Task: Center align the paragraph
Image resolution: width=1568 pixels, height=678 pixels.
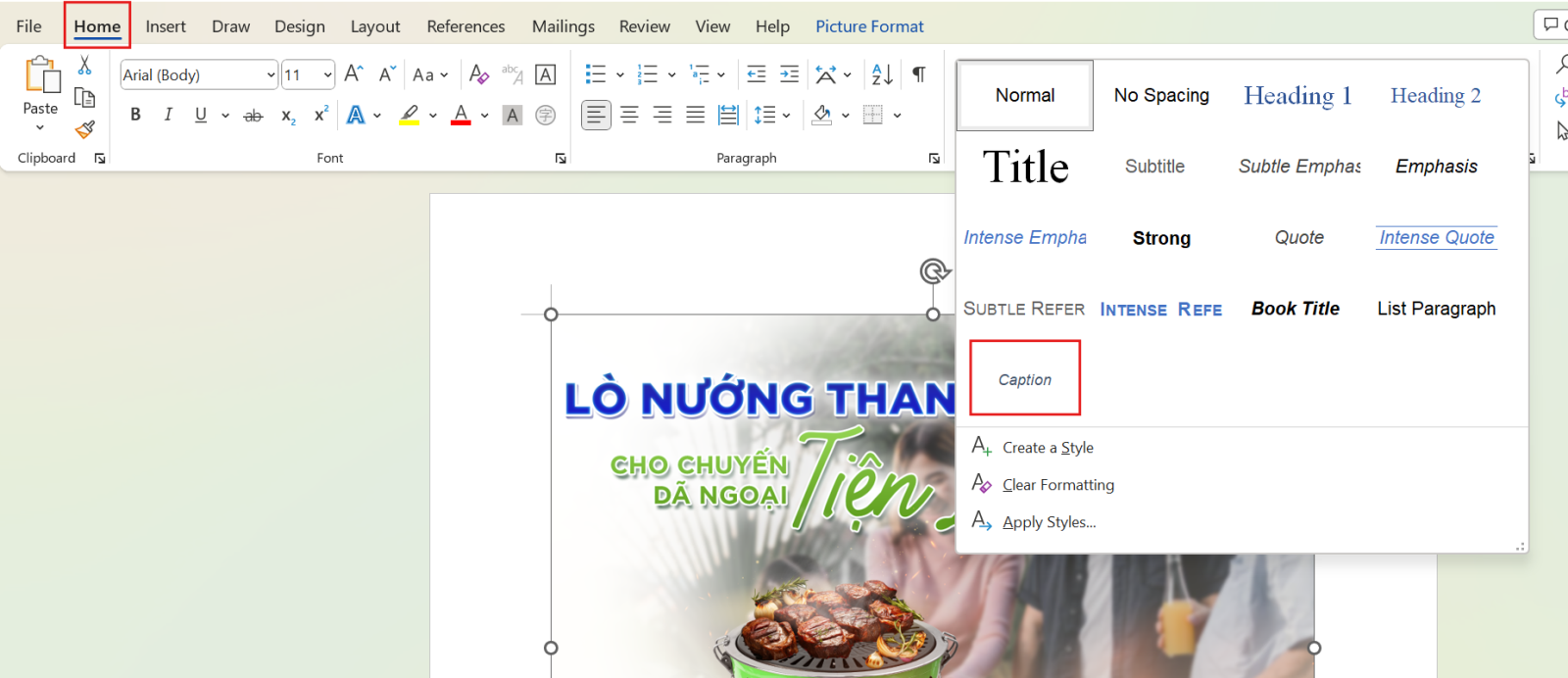Action: [x=629, y=116]
